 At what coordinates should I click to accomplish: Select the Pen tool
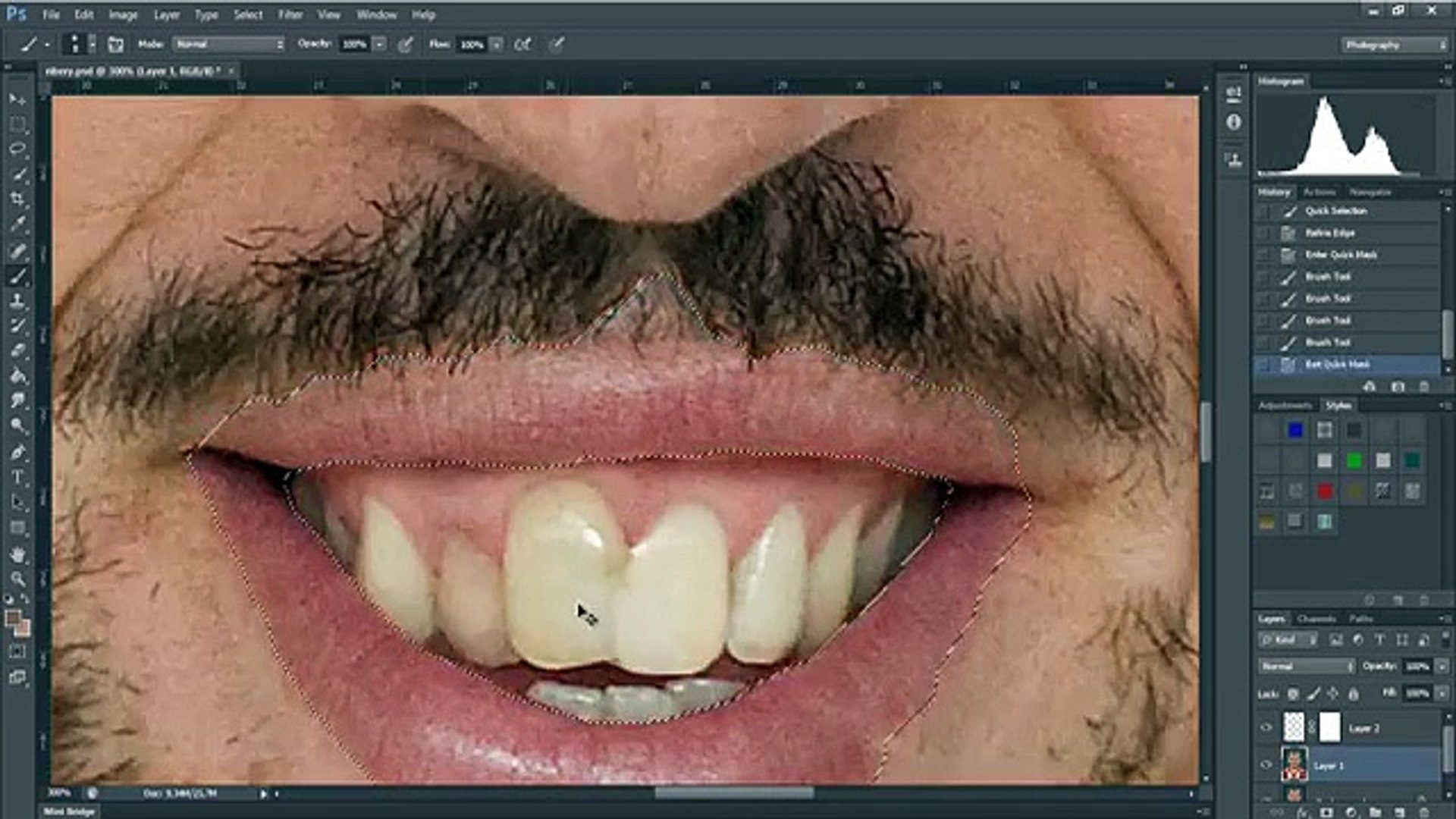[18, 453]
